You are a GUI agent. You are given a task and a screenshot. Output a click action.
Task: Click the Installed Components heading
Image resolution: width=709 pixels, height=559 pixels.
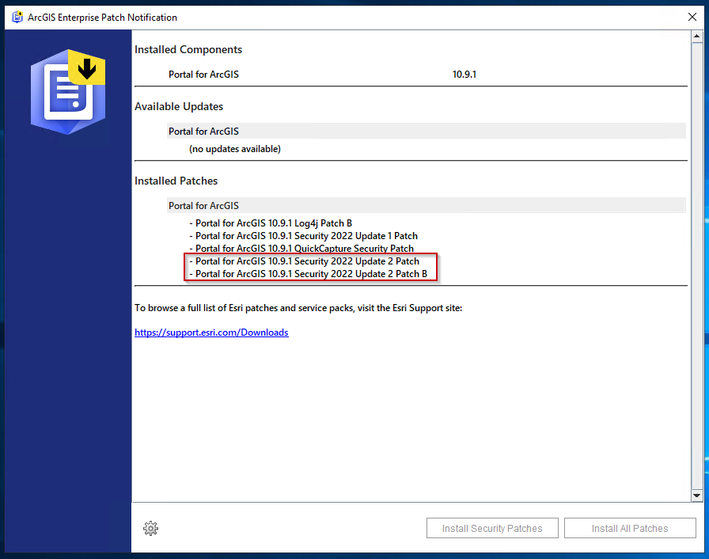188,49
